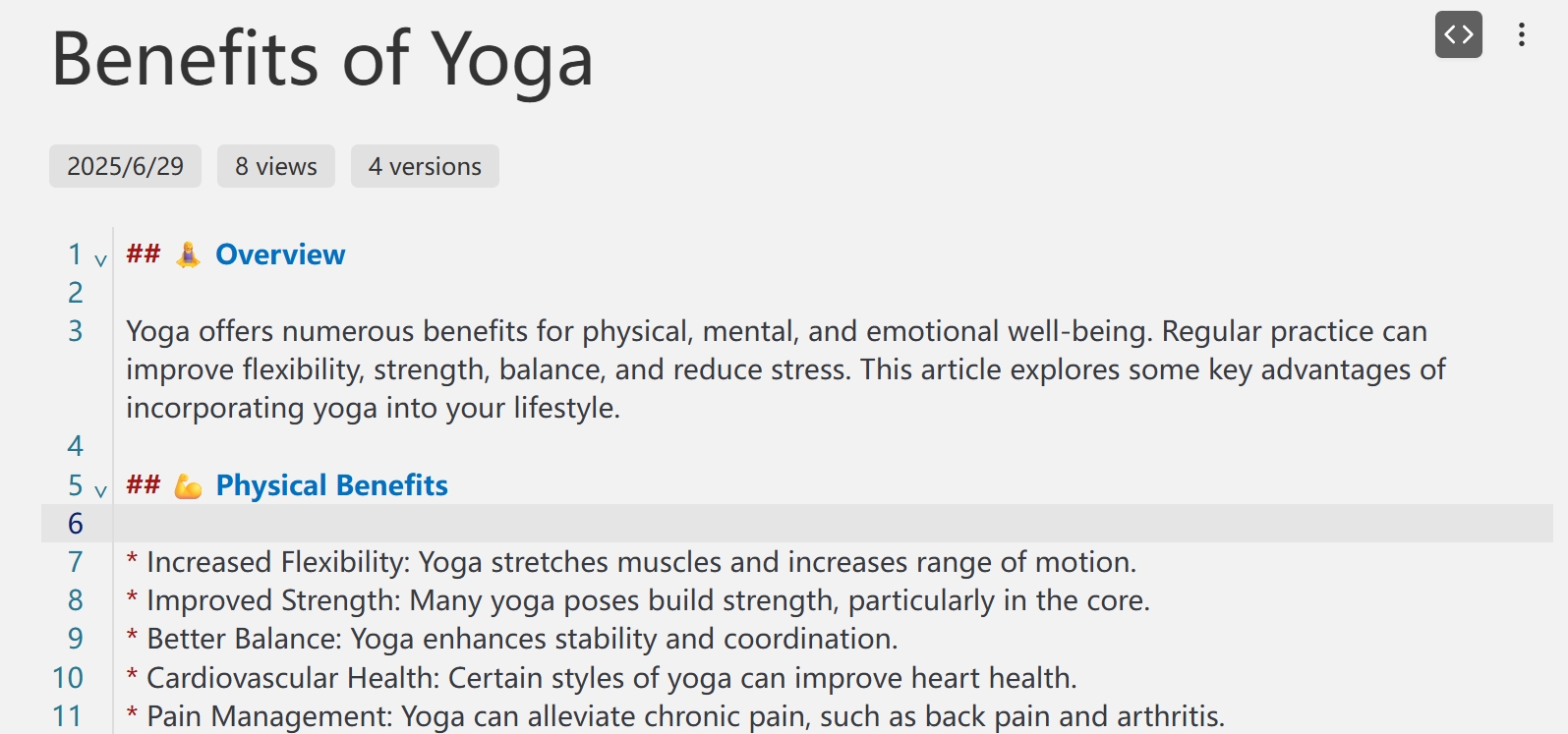Click the ## markup before Overview
Image resolution: width=1568 pixels, height=734 pixels.
144,254
